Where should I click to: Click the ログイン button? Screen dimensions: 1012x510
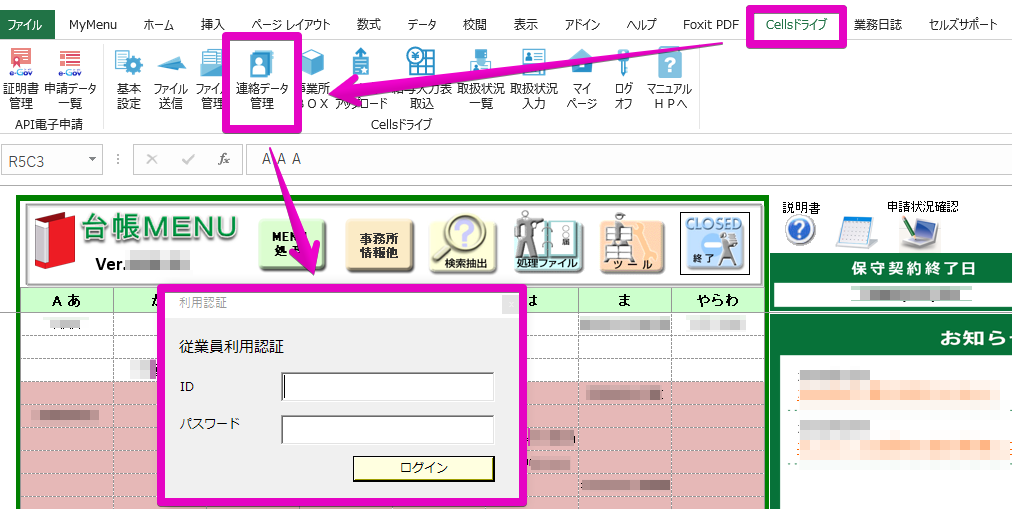(x=423, y=469)
